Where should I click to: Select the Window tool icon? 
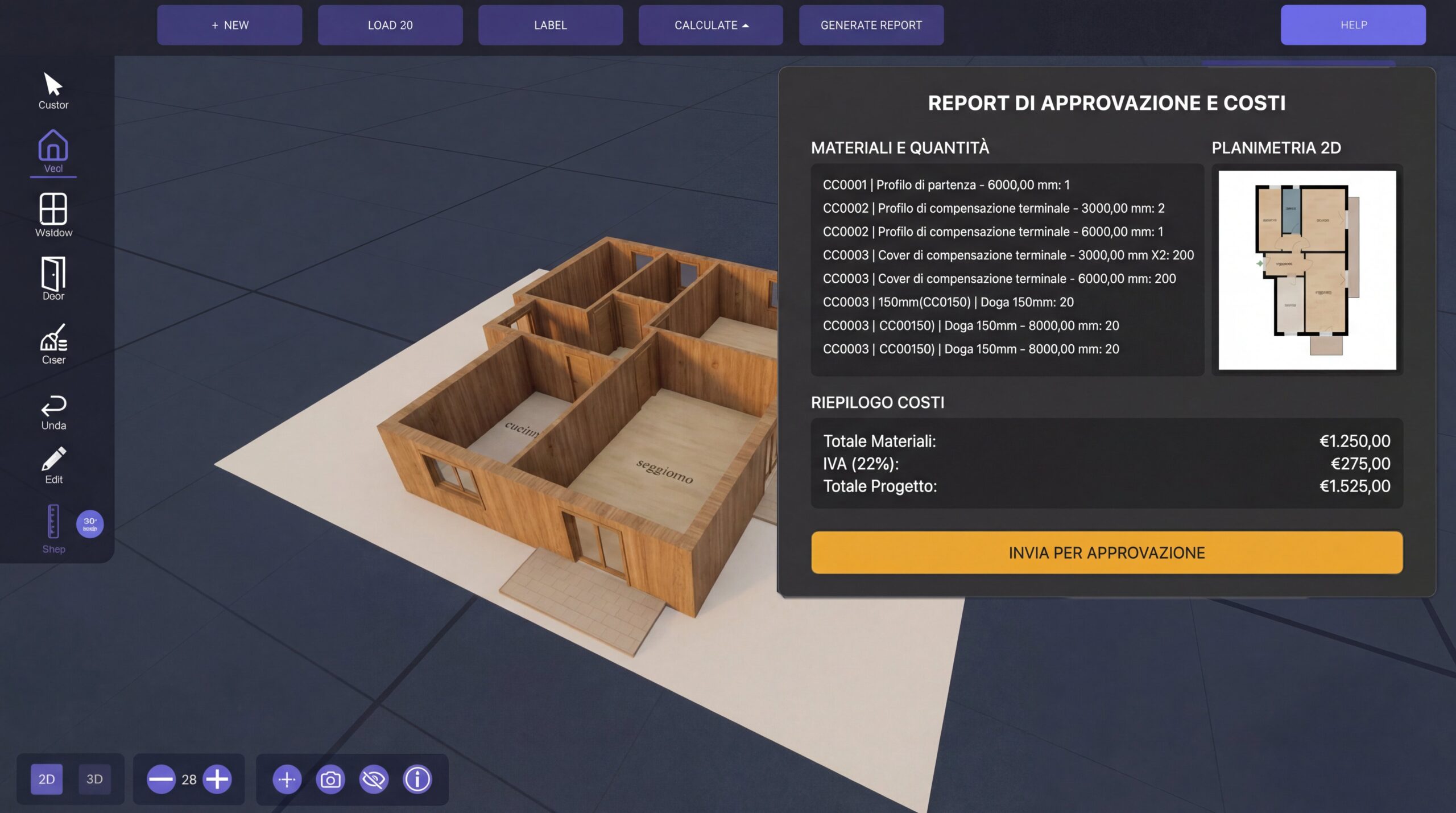tap(53, 209)
